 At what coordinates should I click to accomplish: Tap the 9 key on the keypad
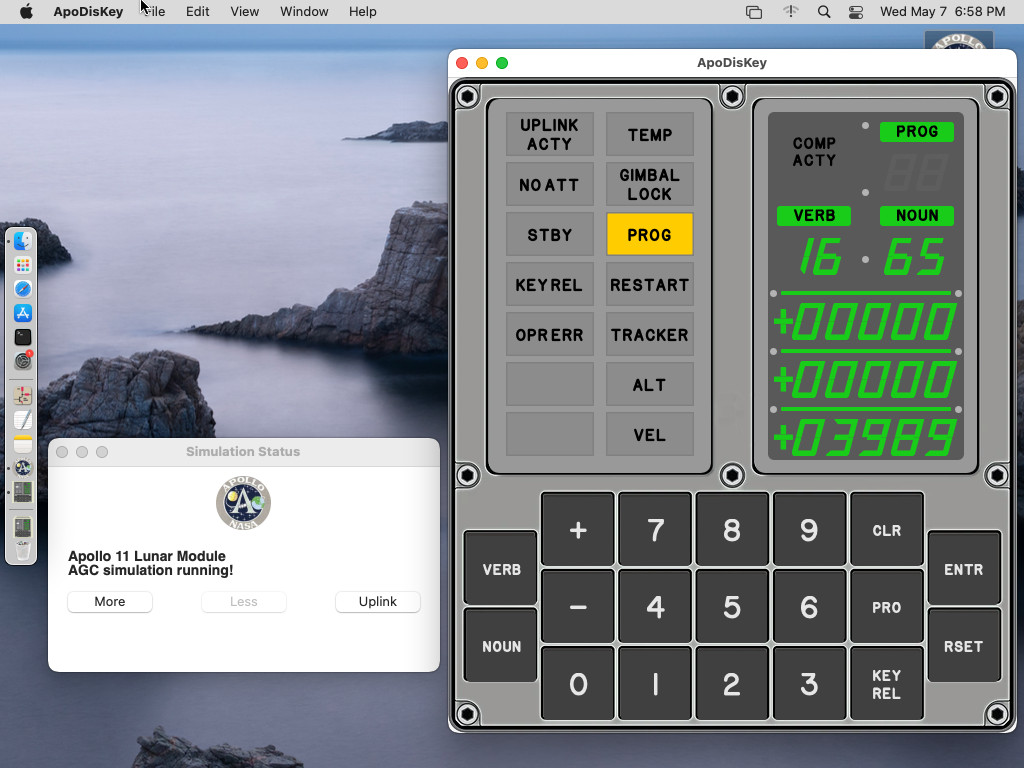click(809, 530)
